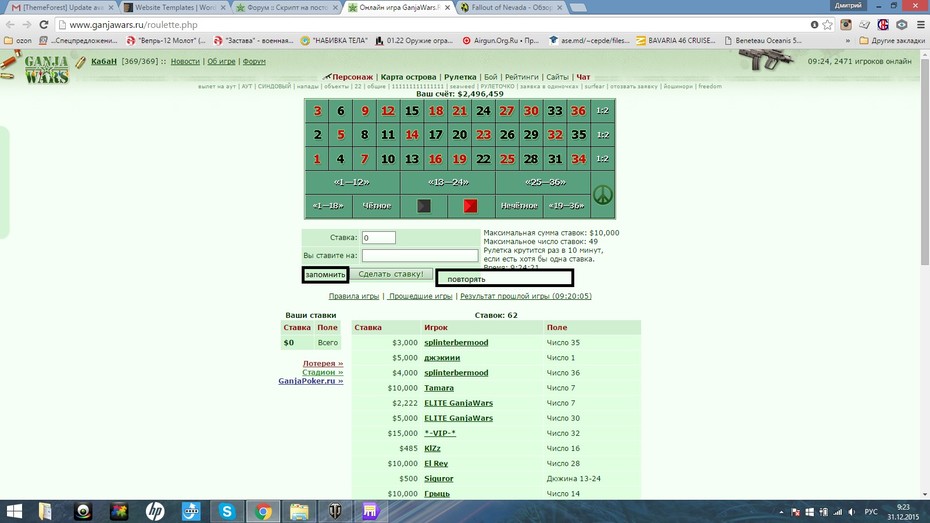The image size is (930, 523).
Task: Open the Другие закладки folder
Action: [x=892, y=40]
